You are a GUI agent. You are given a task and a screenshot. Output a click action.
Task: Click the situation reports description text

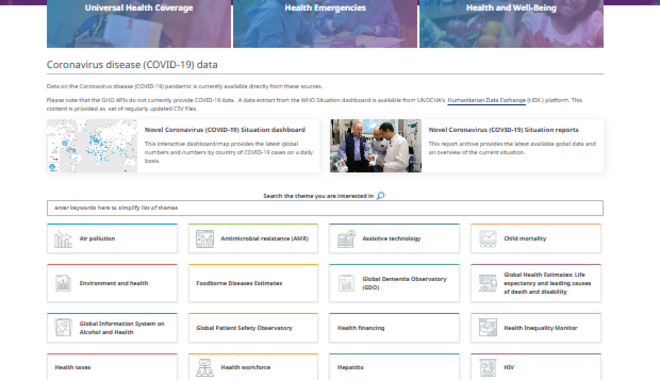(512, 148)
